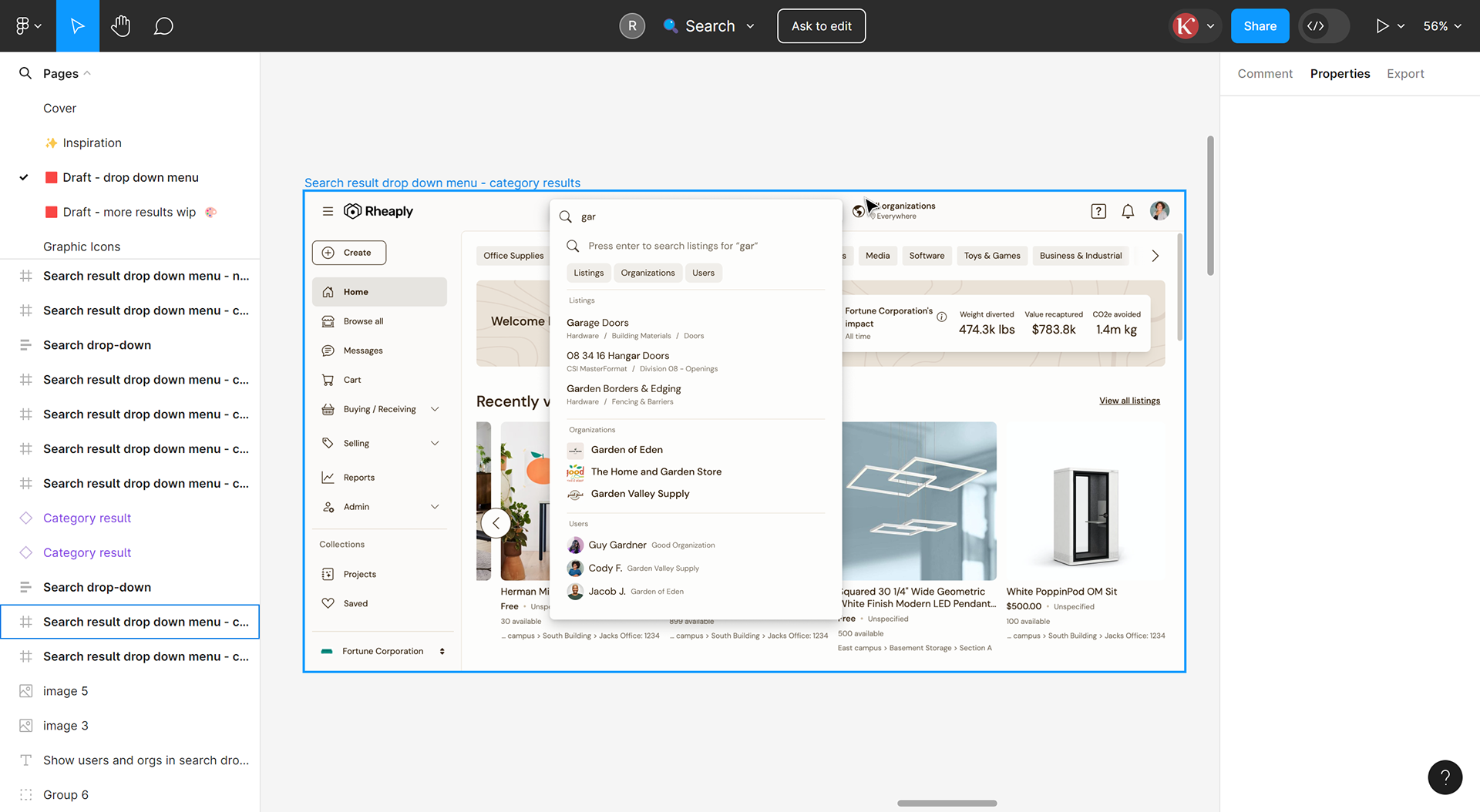1480x812 pixels.
Task: Open the K avatar dropdown chevron
Action: [x=1210, y=26]
